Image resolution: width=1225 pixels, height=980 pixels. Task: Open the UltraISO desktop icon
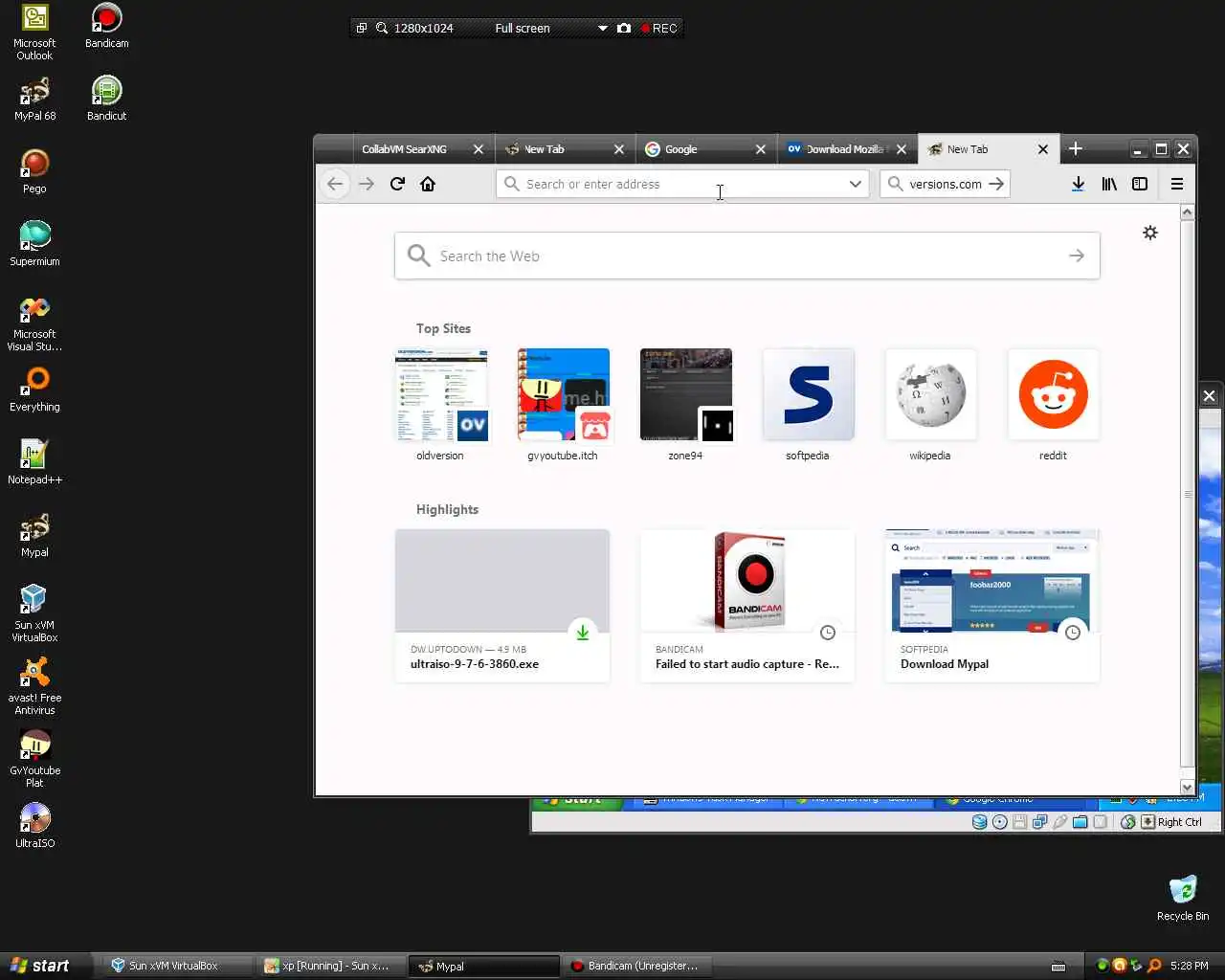pos(34,827)
